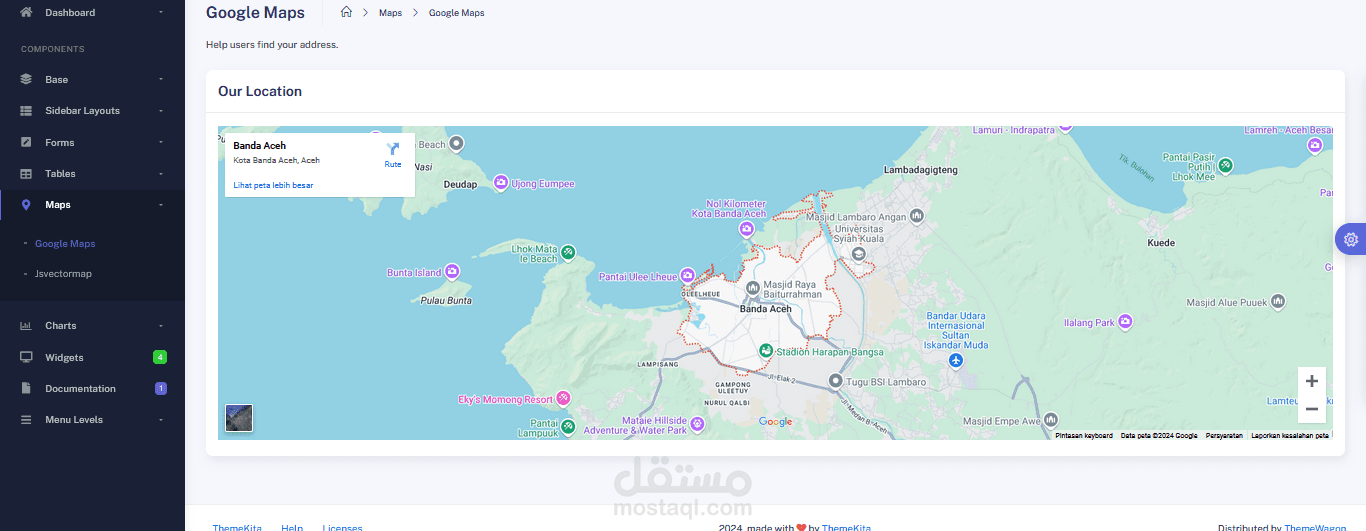Click the Masjid Alue Puuek marker

(x=1278, y=302)
